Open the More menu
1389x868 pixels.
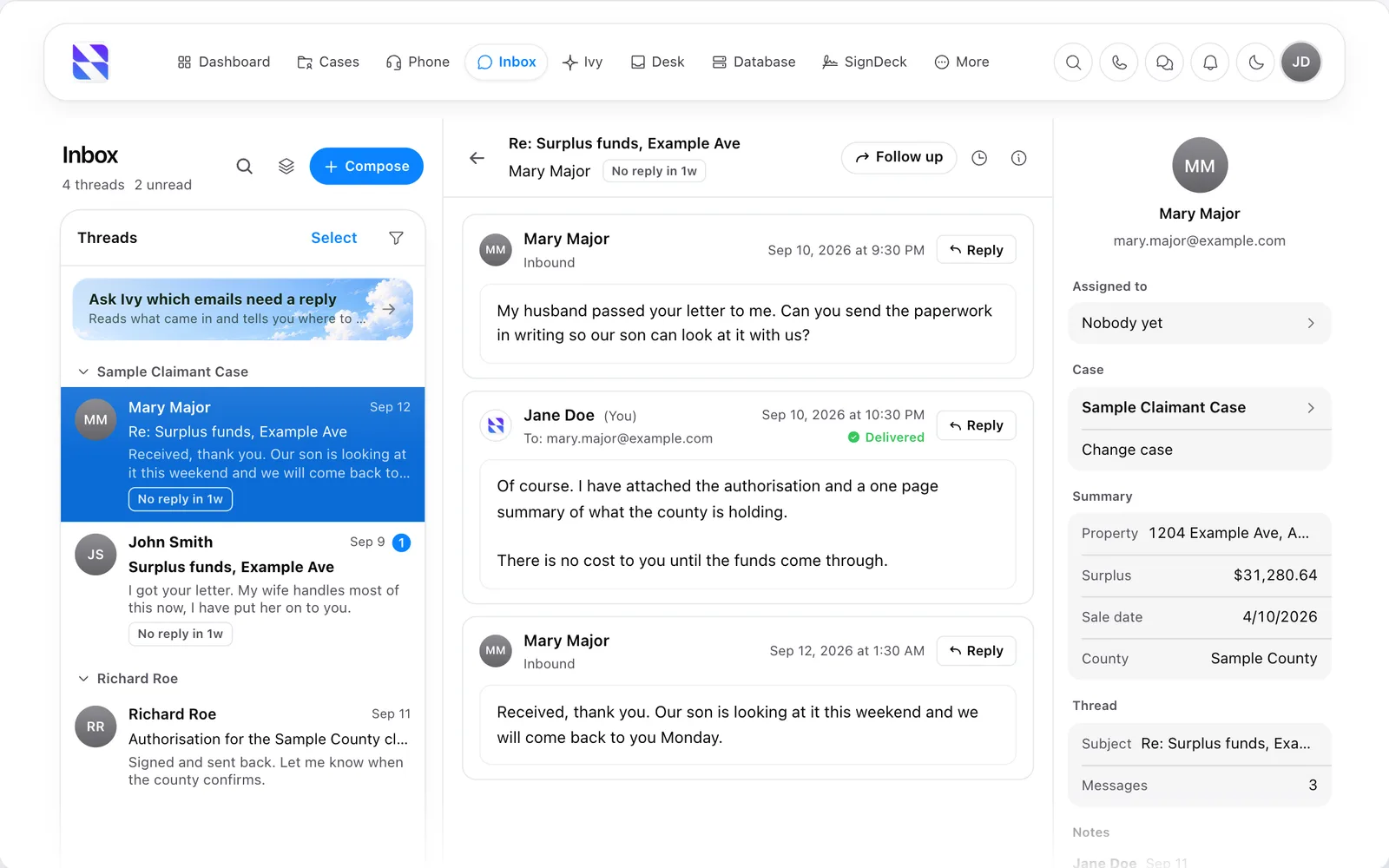pyautogui.click(x=962, y=62)
